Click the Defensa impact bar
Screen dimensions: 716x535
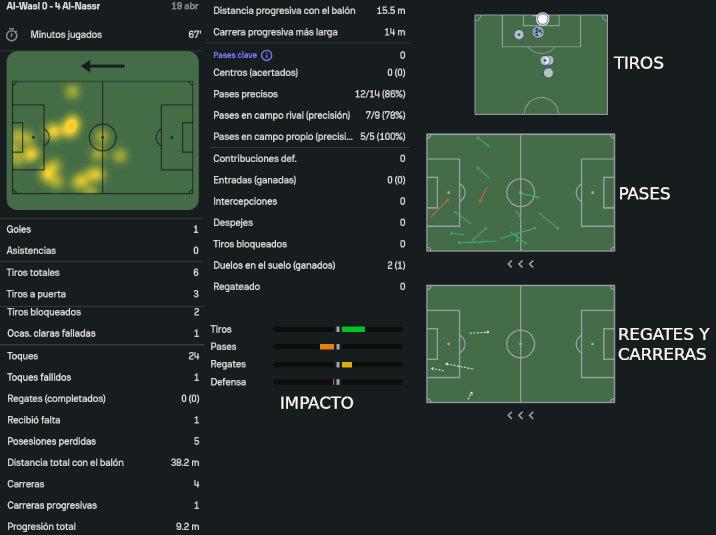[x=337, y=382]
